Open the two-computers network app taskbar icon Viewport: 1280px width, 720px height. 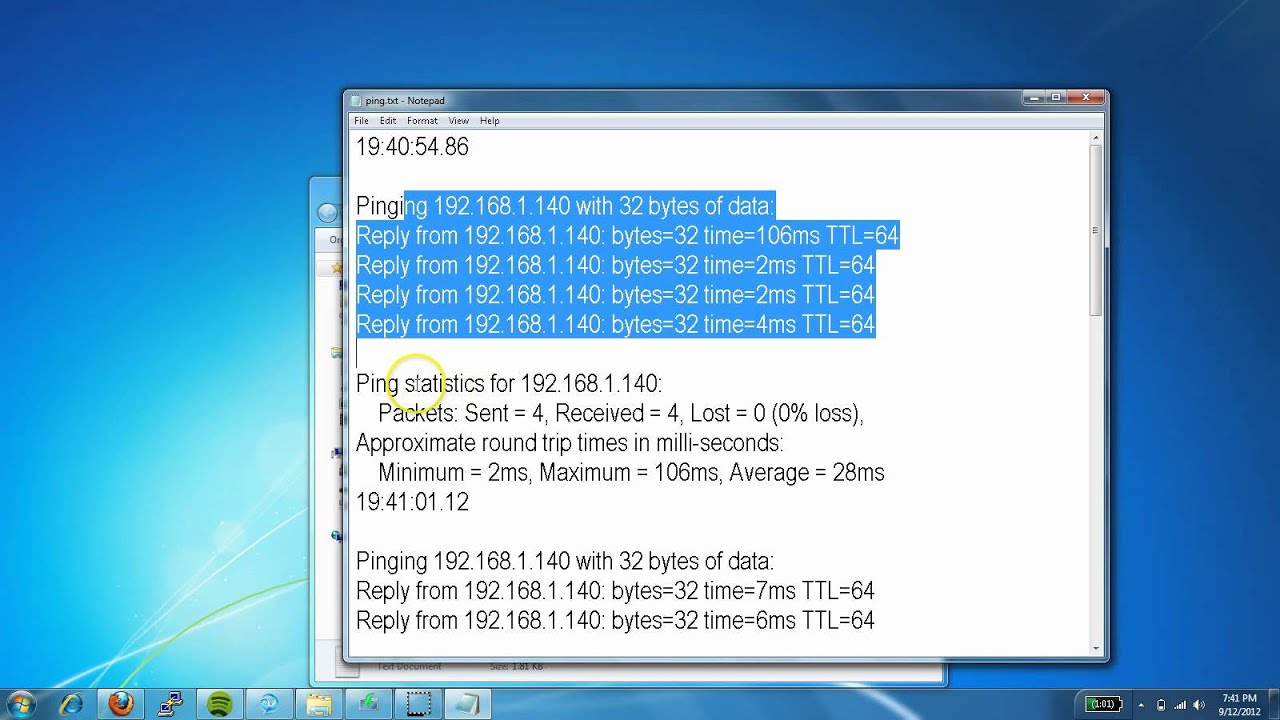point(169,704)
